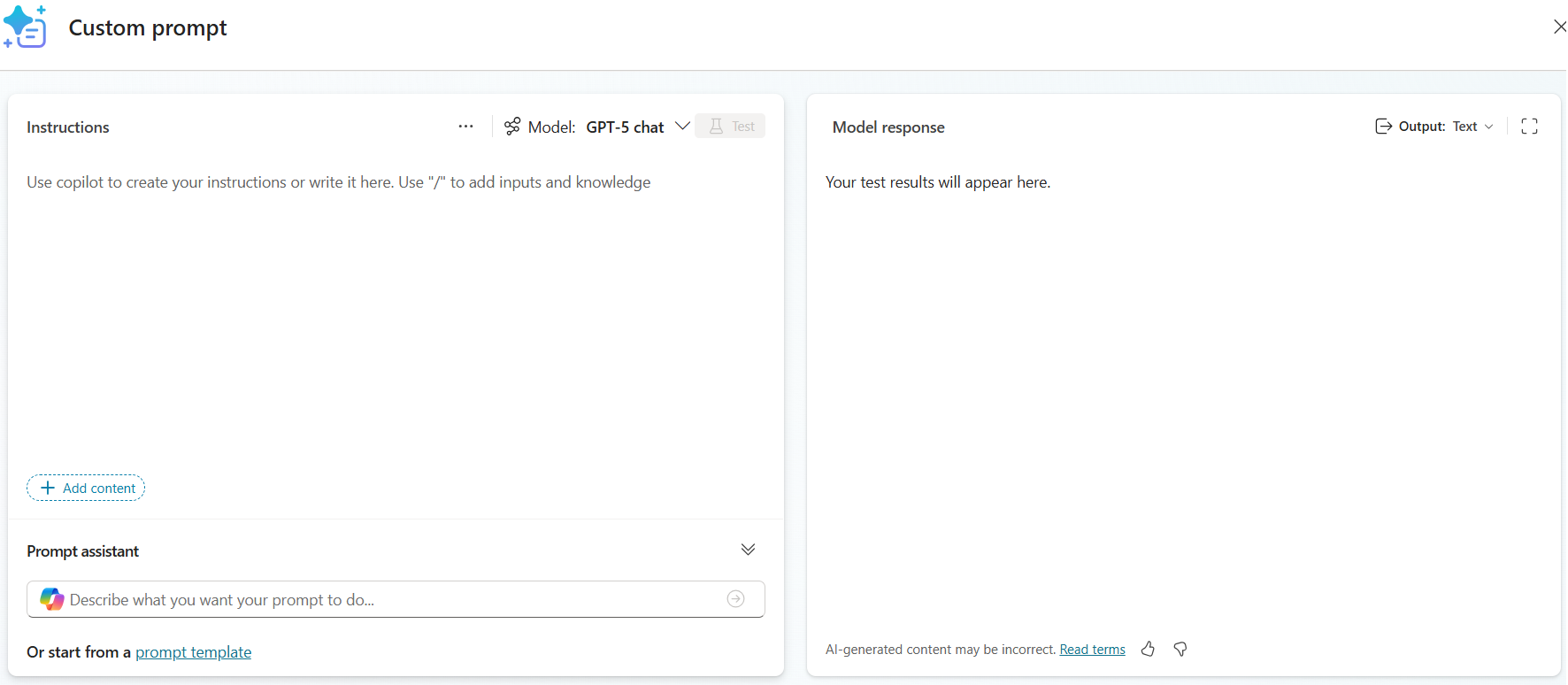Click 'AI-generated content may be incorrect.' text
The image size is (1568, 685).
pyautogui.click(x=941, y=650)
